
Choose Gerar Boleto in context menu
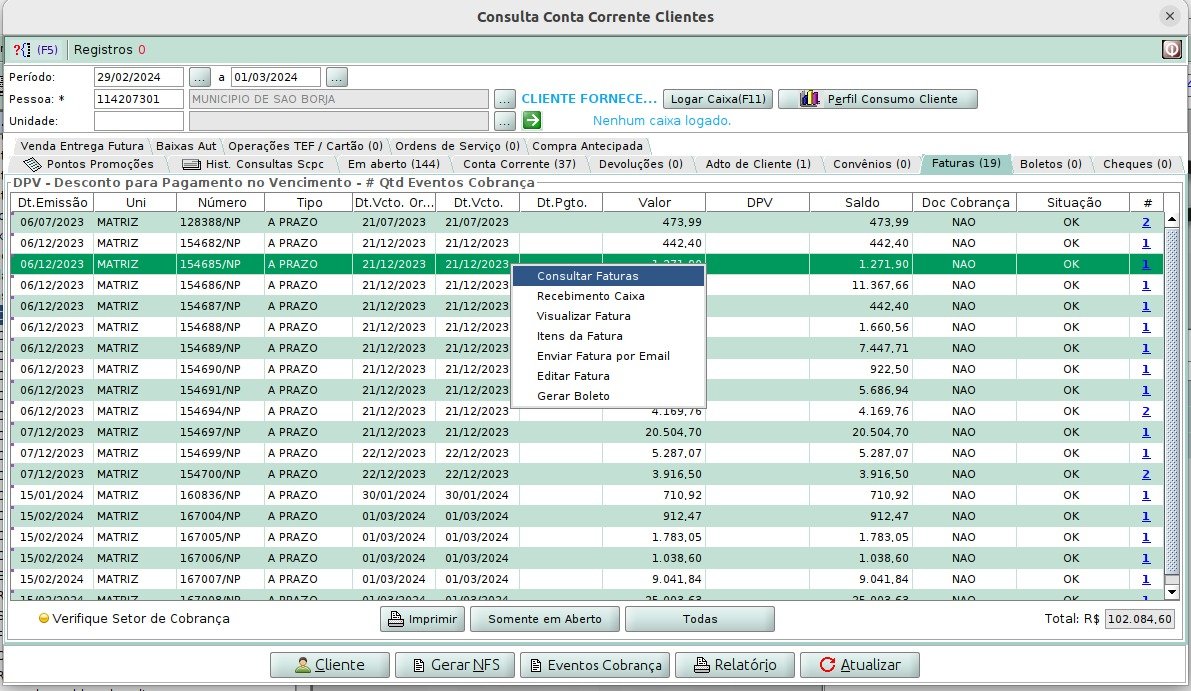(573, 396)
